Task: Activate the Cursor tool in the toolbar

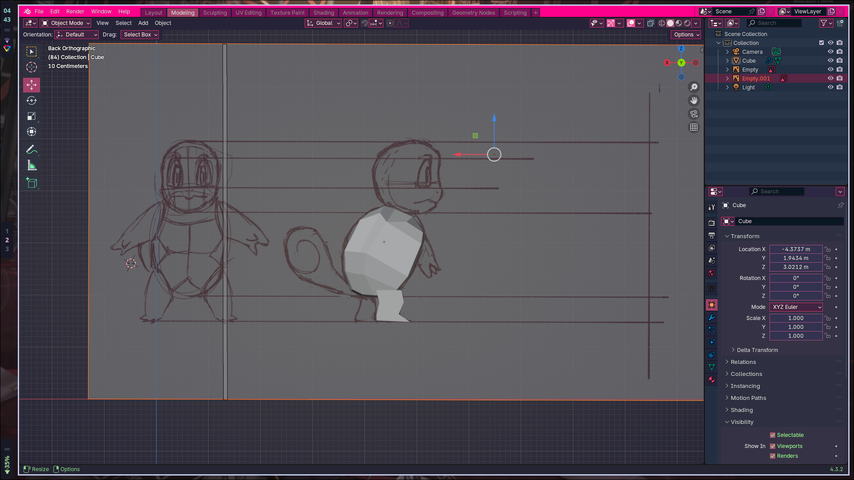Action: (32, 67)
